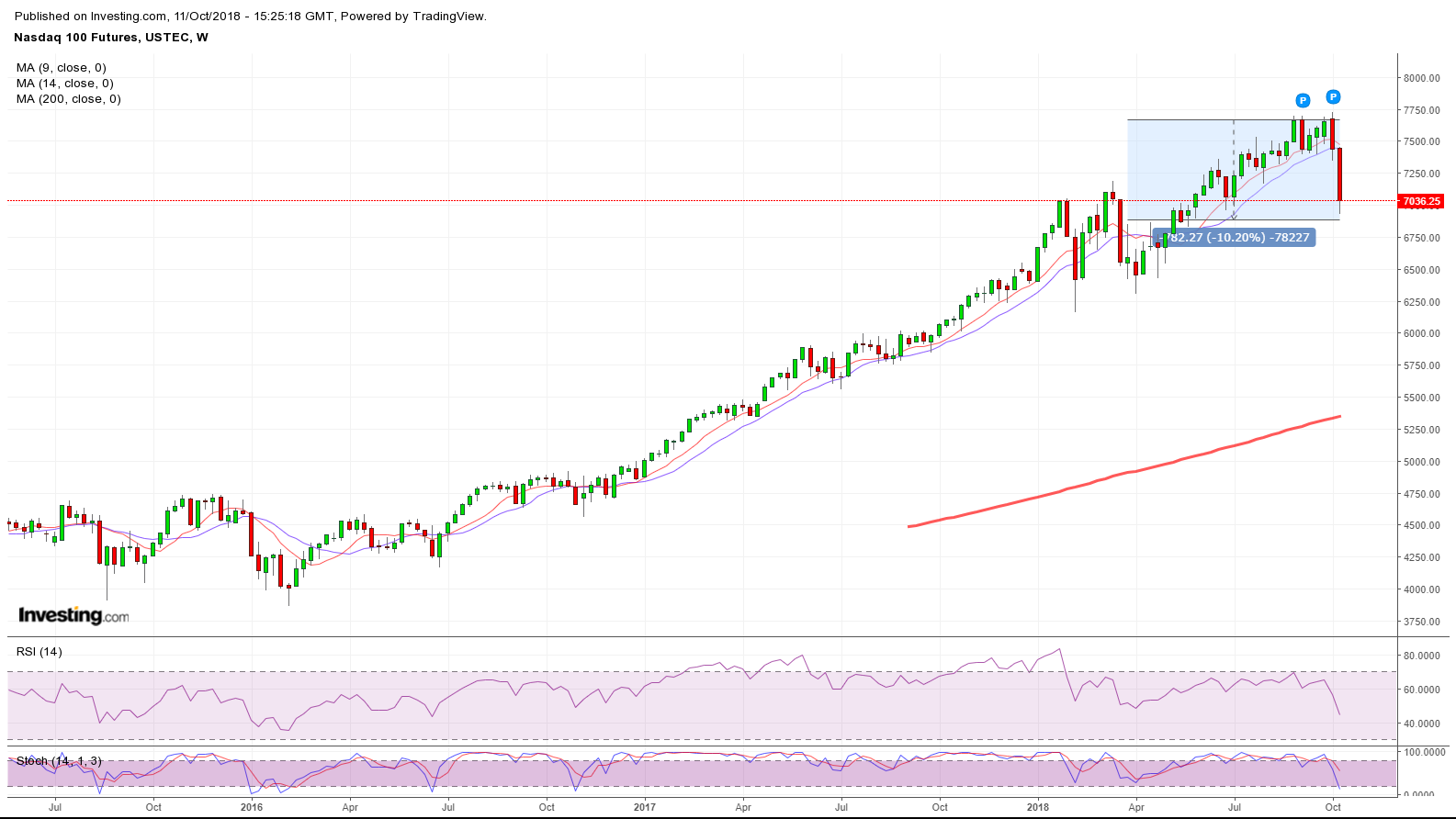Viewport: 1456px width, 819px height.
Task: Click the 2016 label on the time axis
Action: point(251,808)
